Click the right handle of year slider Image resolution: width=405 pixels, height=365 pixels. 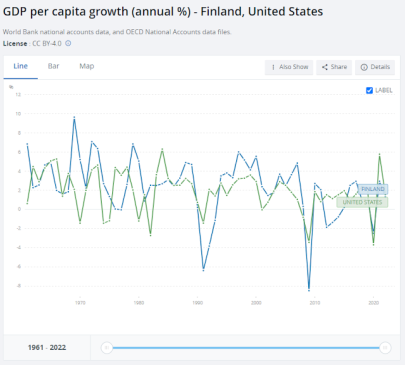pos(385,348)
